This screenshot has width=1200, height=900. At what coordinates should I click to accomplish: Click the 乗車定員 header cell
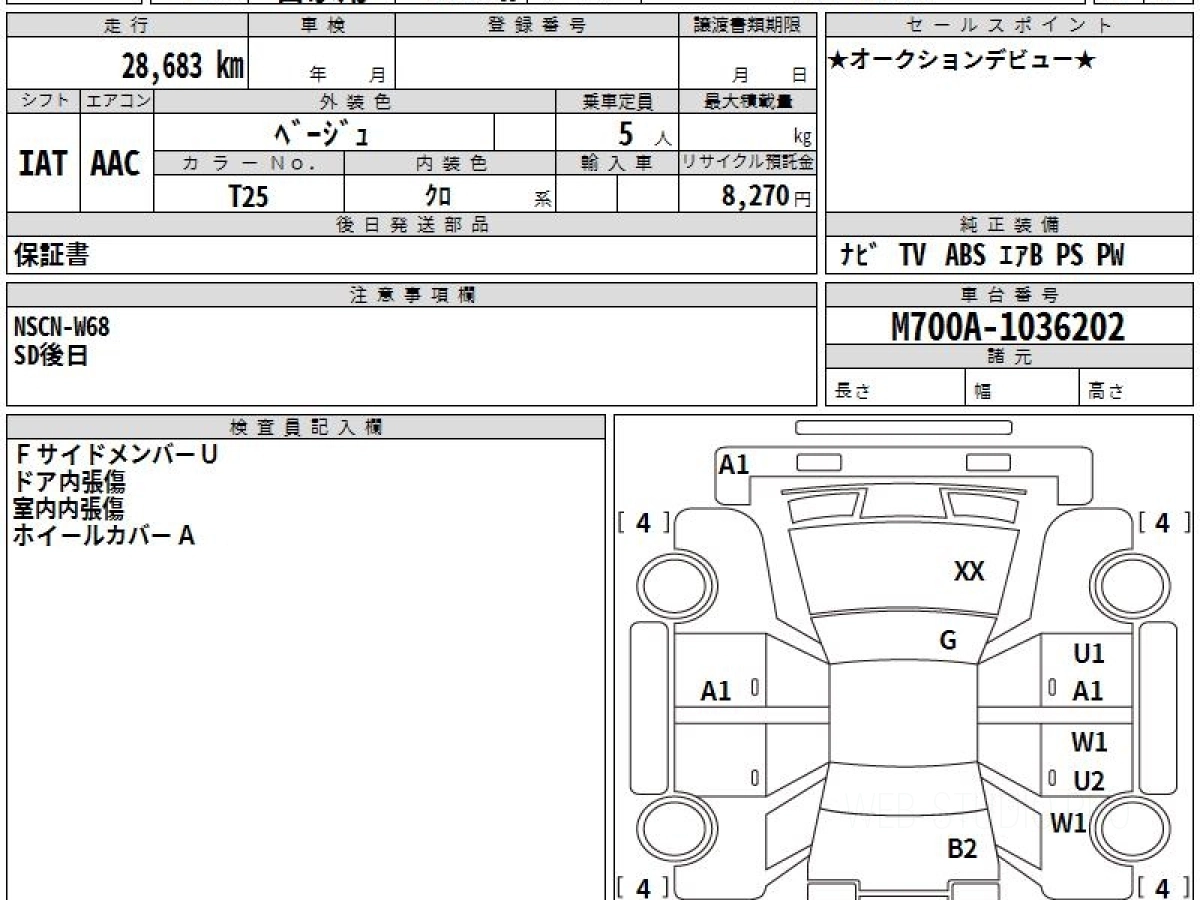coord(617,101)
